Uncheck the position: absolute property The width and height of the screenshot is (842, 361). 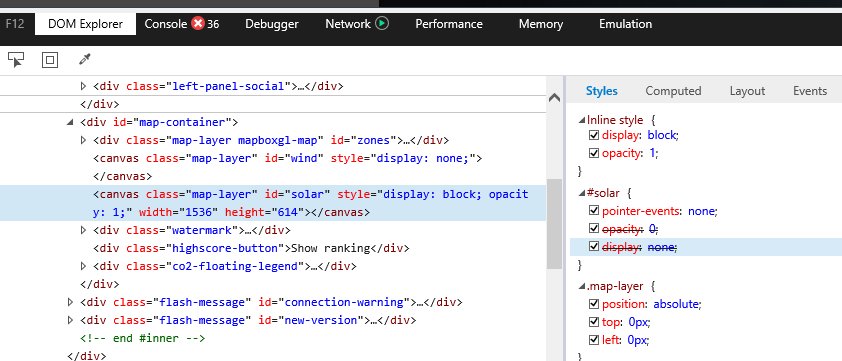(593, 304)
